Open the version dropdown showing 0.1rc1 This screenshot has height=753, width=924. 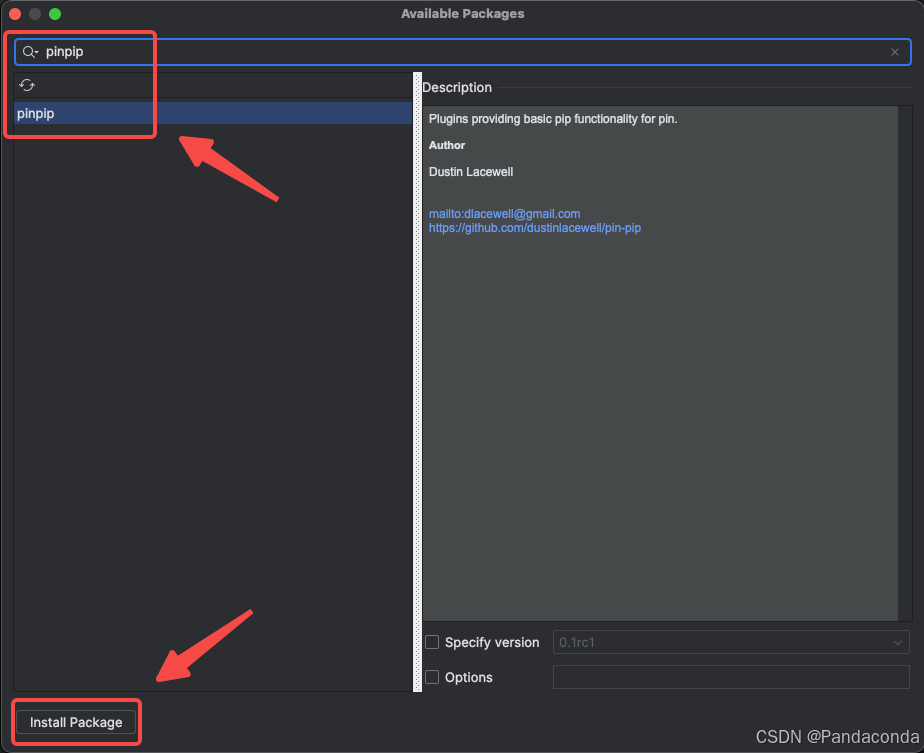point(731,642)
